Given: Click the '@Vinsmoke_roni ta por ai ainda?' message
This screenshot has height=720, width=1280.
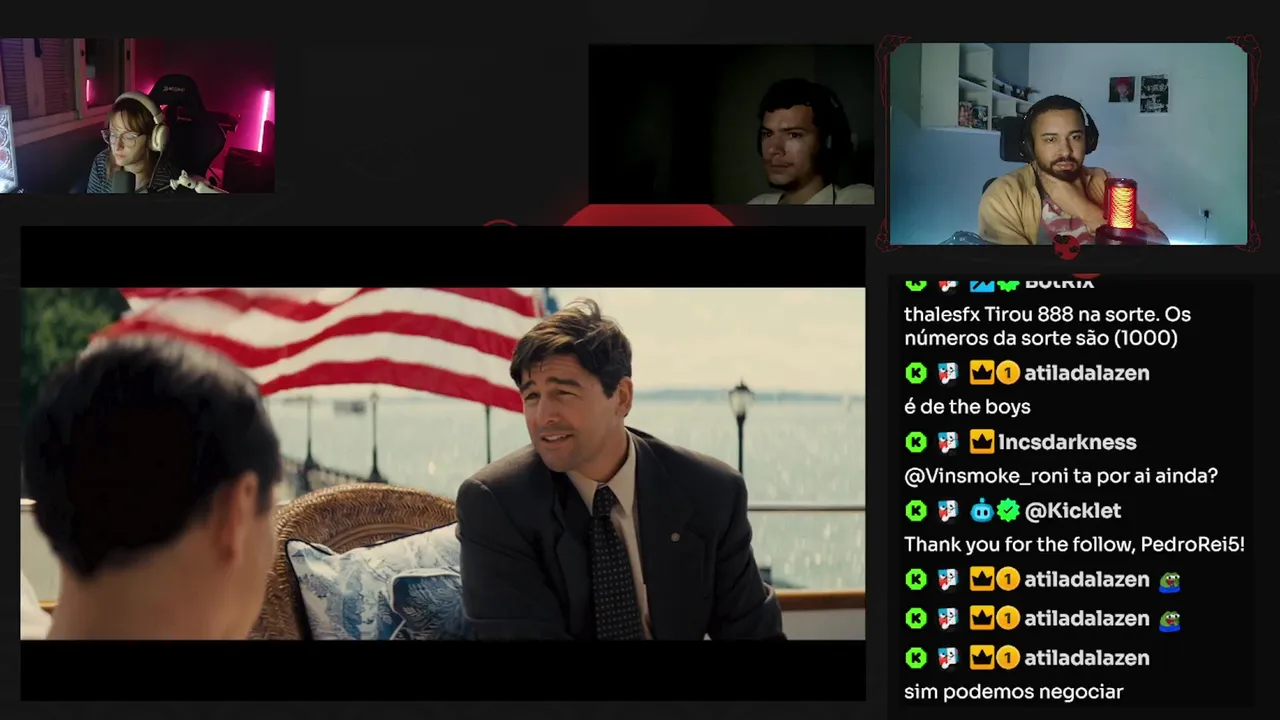Looking at the screenshot, I should coord(1061,476).
